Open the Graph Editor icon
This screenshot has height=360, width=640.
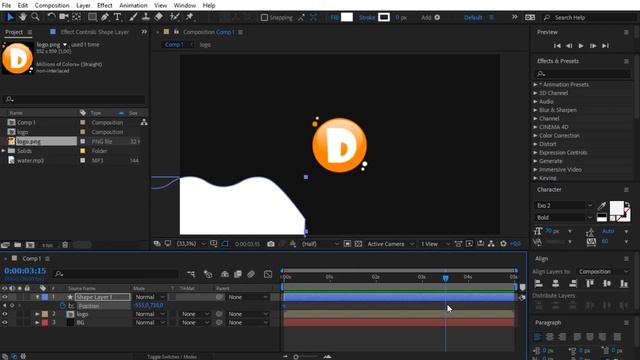click(268, 274)
